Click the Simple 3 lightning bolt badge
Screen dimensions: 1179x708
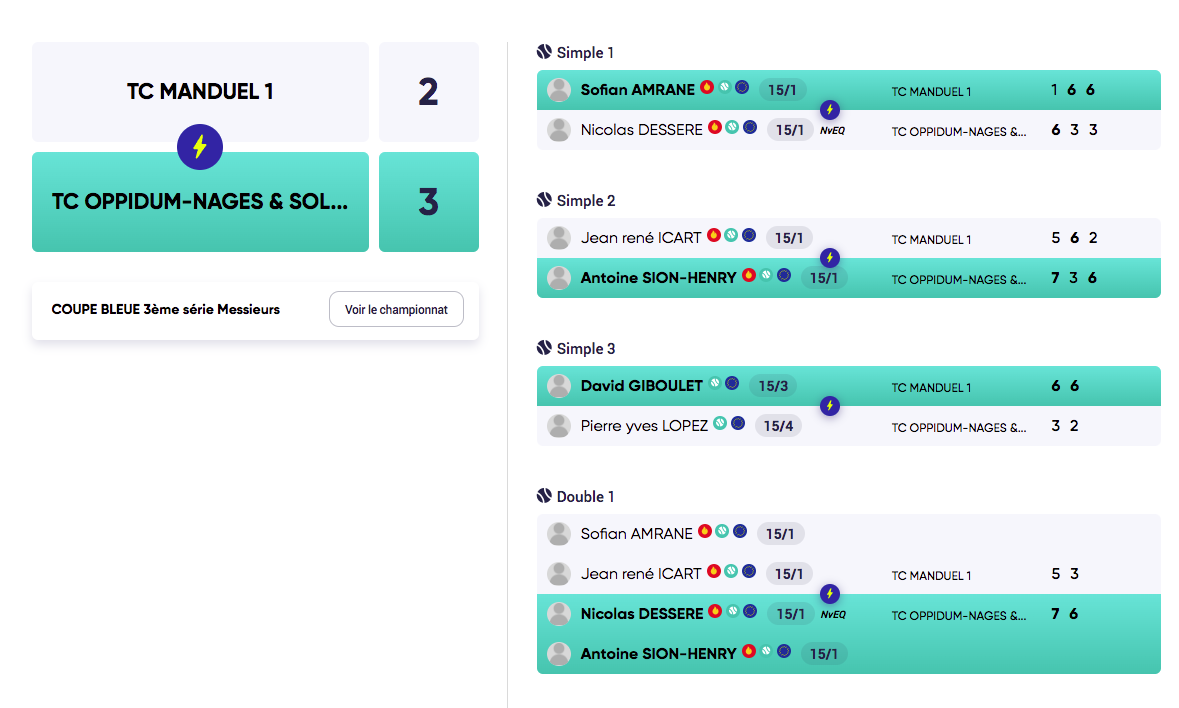(829, 406)
